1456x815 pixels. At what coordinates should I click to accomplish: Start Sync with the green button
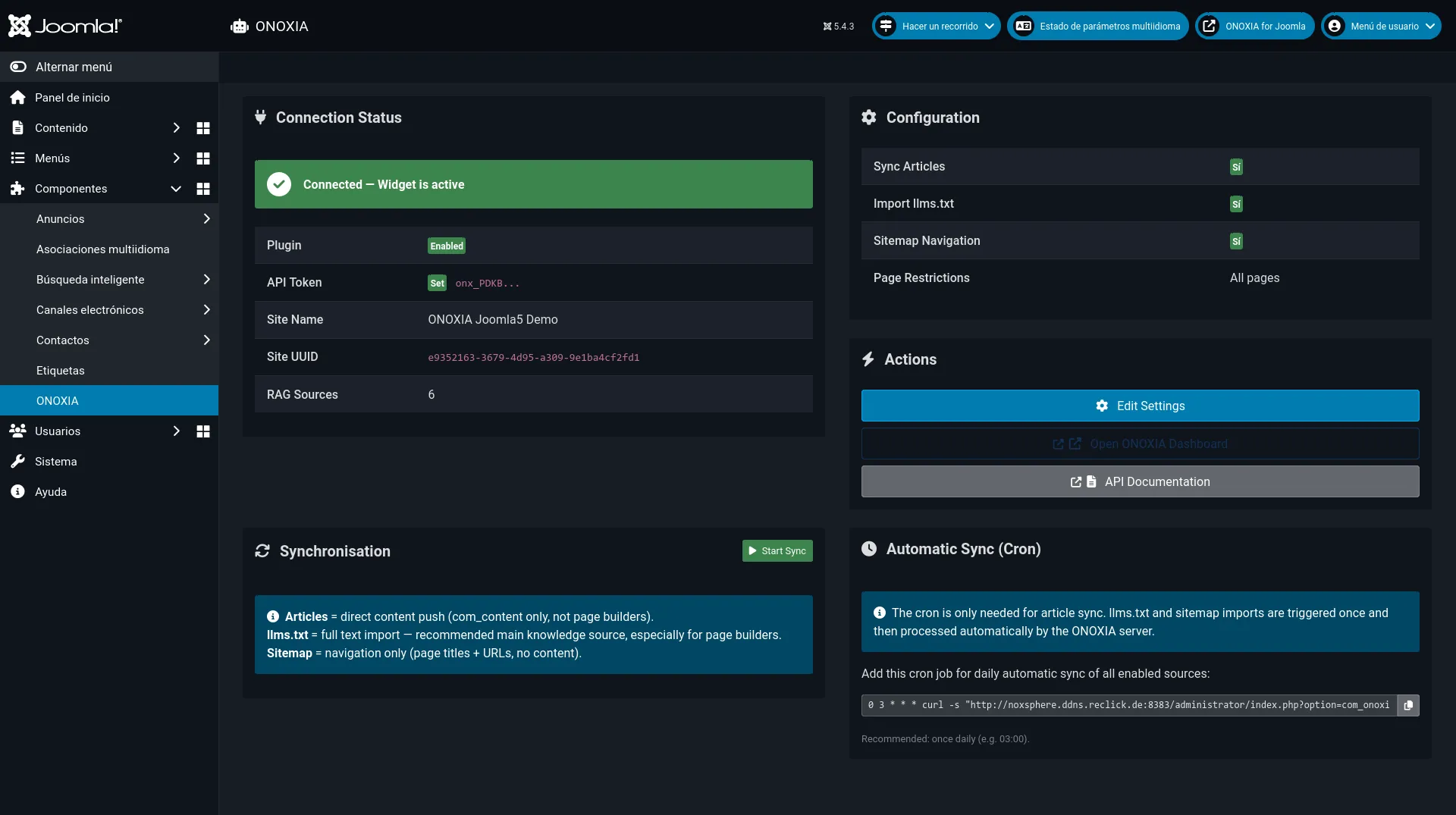[x=777, y=550]
